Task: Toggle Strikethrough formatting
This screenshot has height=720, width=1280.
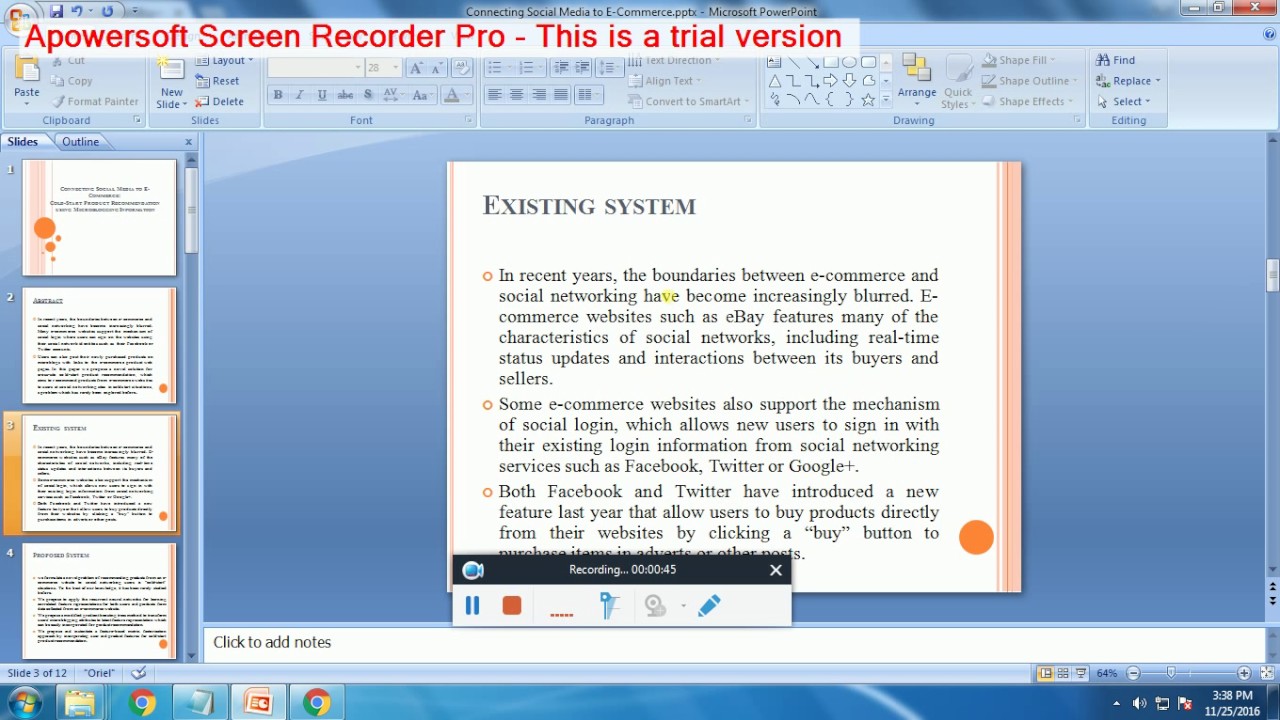Action: click(x=345, y=95)
